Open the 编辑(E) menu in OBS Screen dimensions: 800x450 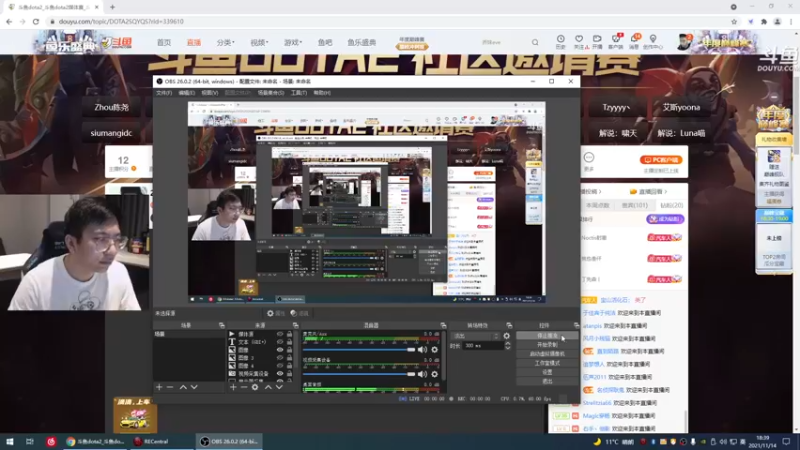[x=186, y=93]
